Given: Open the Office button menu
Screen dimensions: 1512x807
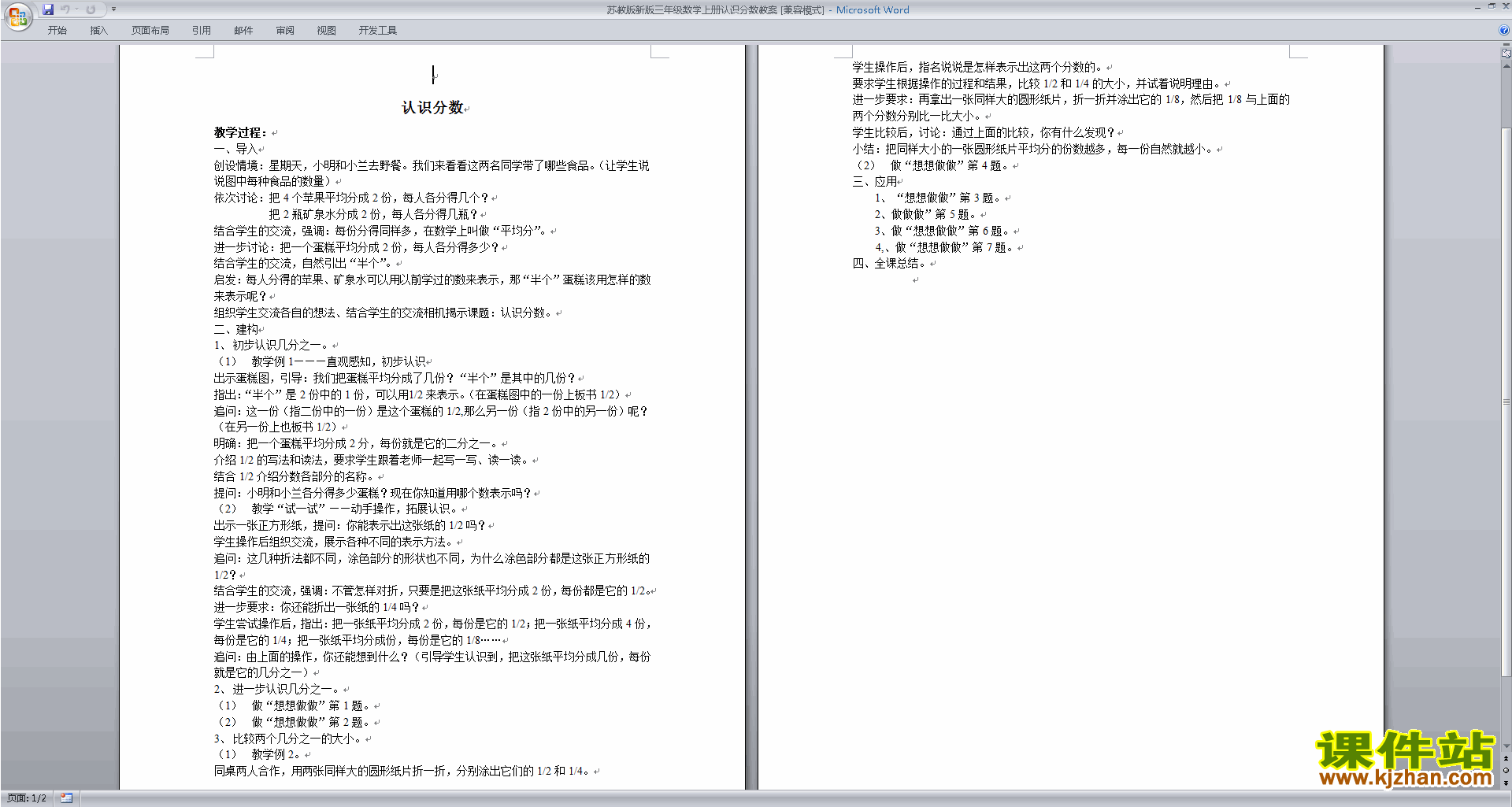Looking at the screenshot, I should click(17, 16).
